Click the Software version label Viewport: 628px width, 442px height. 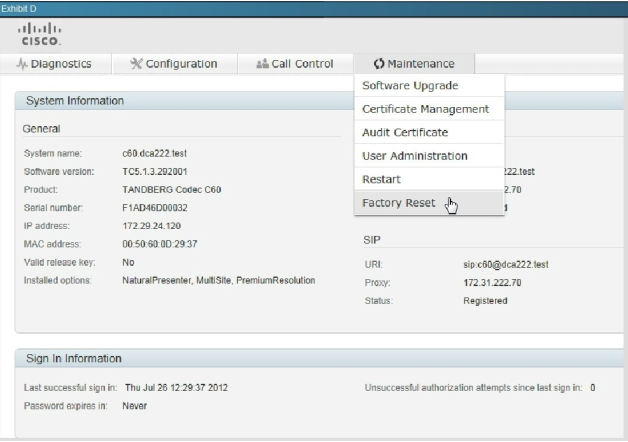[x=59, y=172]
